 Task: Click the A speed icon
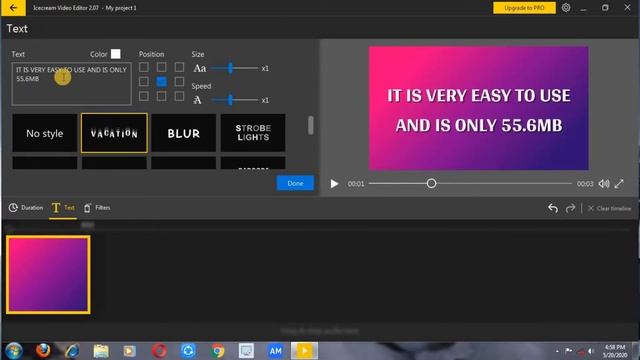click(198, 100)
